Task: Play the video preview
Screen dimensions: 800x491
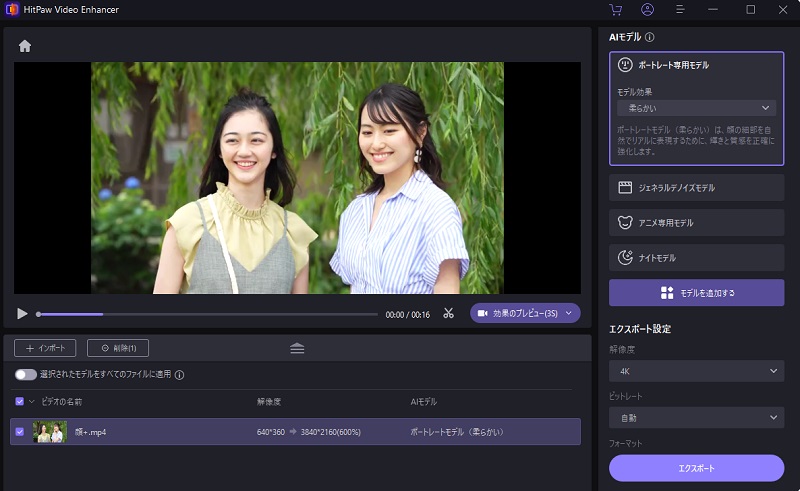Action: pyautogui.click(x=22, y=313)
